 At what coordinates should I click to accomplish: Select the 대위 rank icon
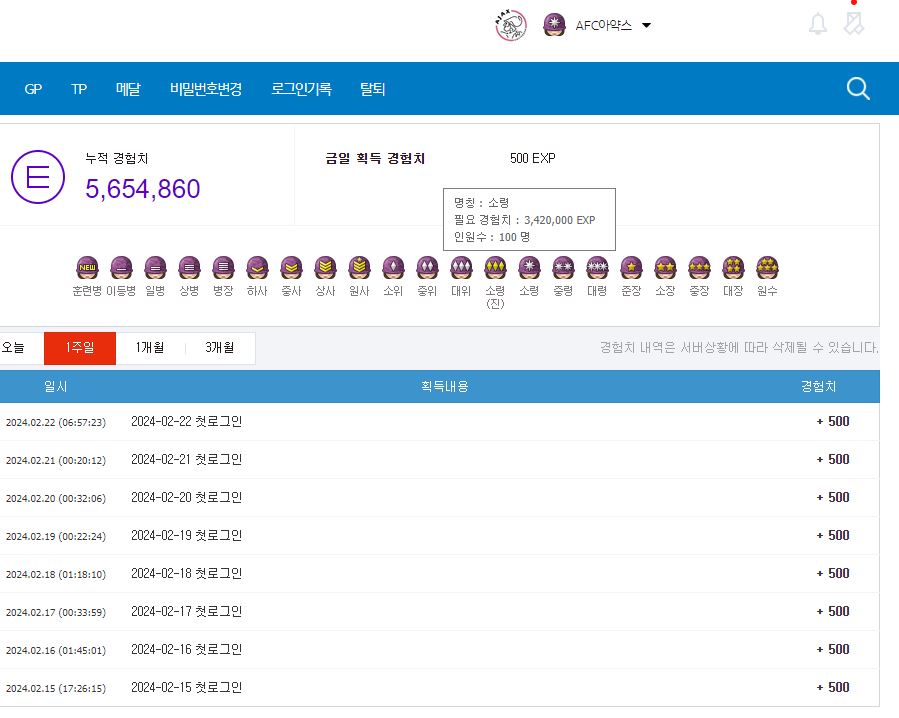coord(461,268)
